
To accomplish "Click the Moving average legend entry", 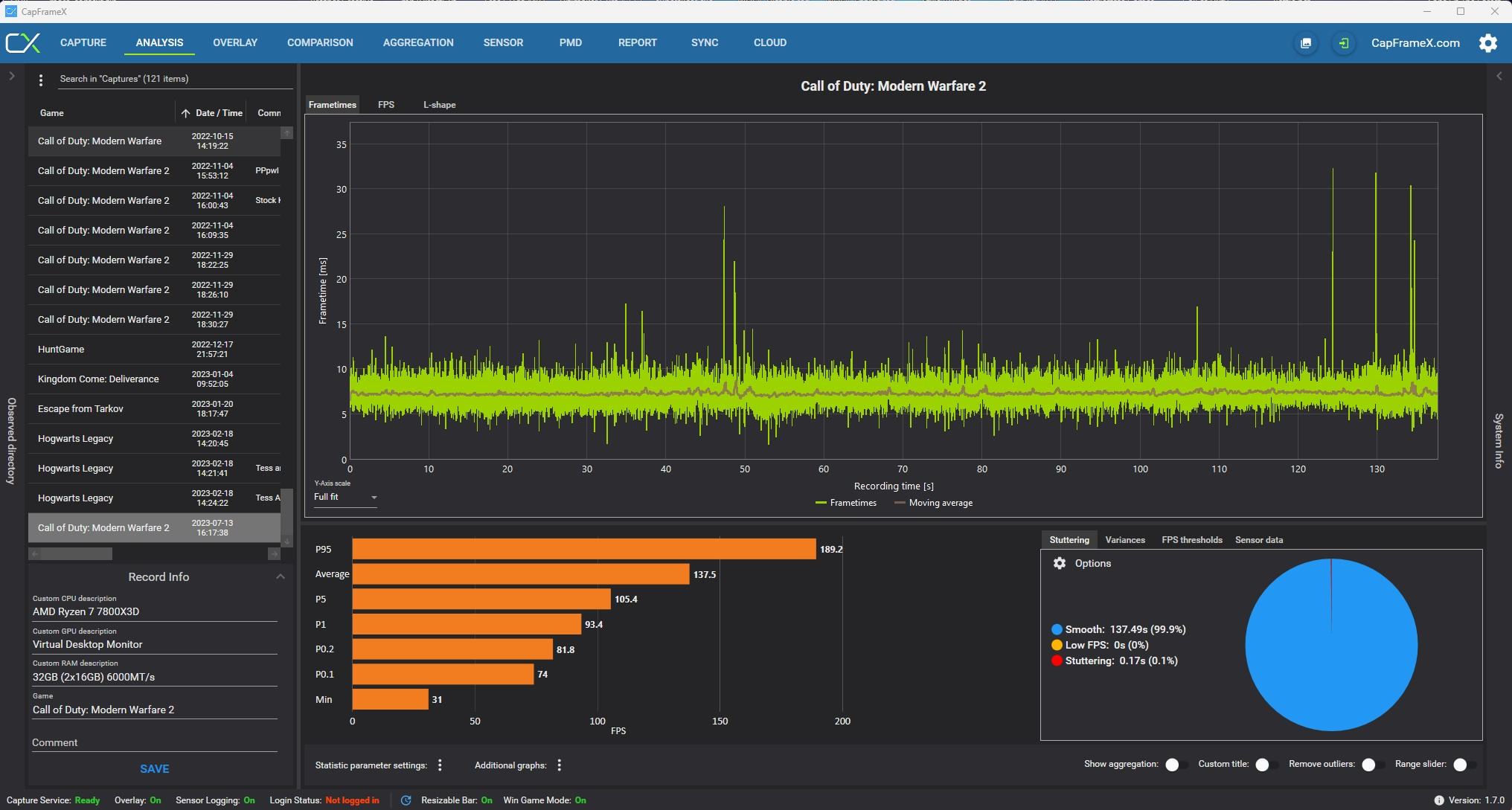I will 934,504.
